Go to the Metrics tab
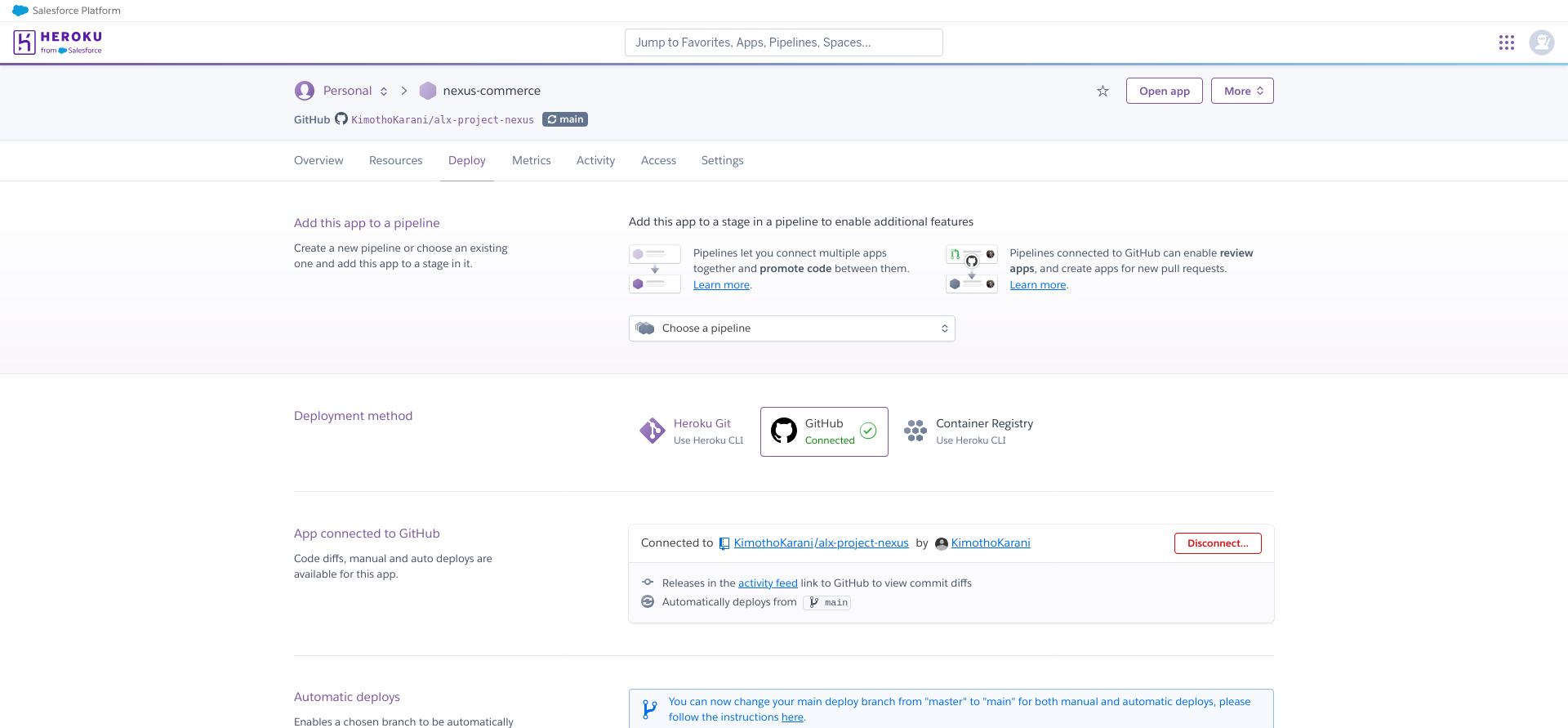 click(532, 160)
